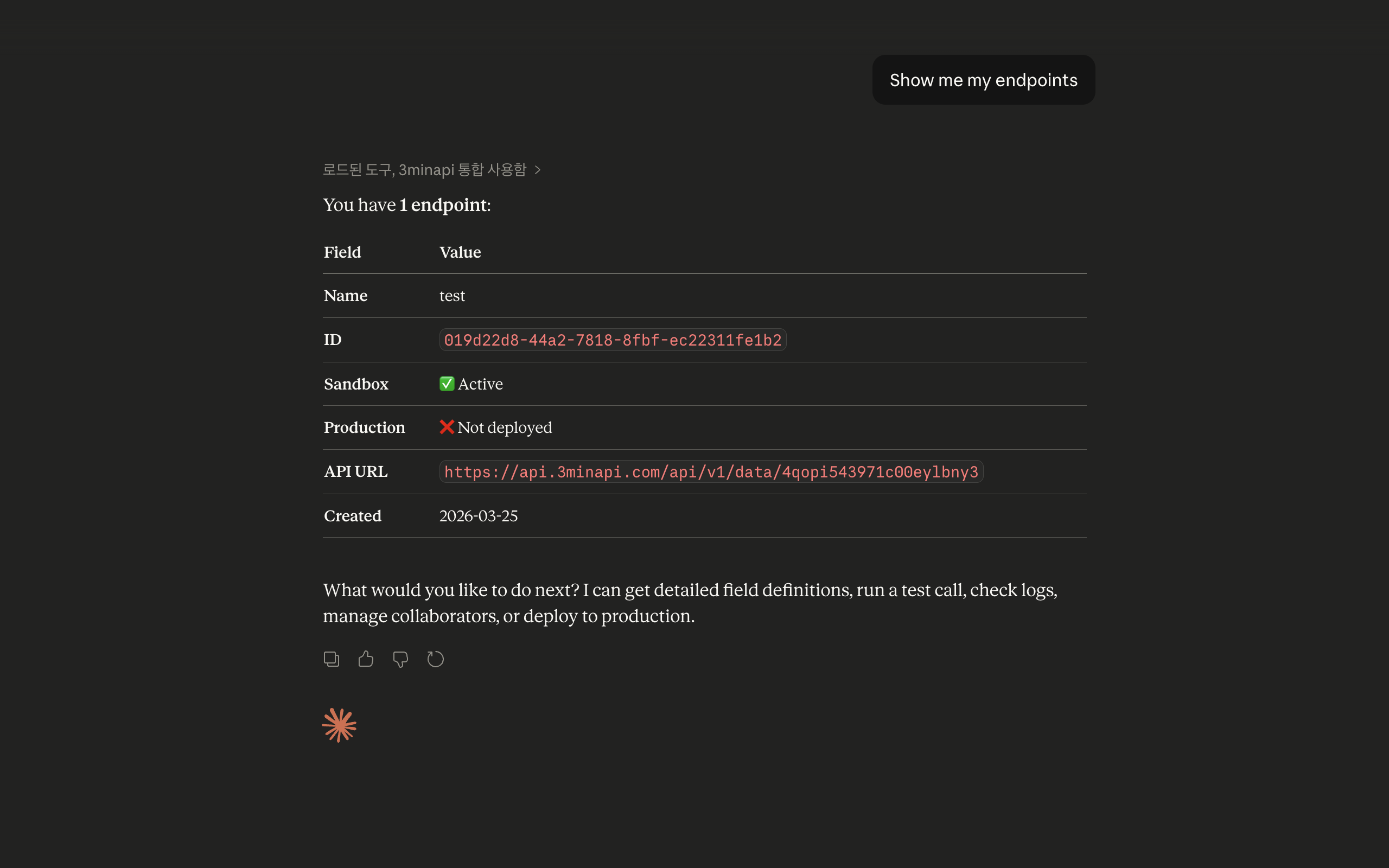Retry generating the response
Image resolution: width=1389 pixels, height=868 pixels.
(x=435, y=659)
